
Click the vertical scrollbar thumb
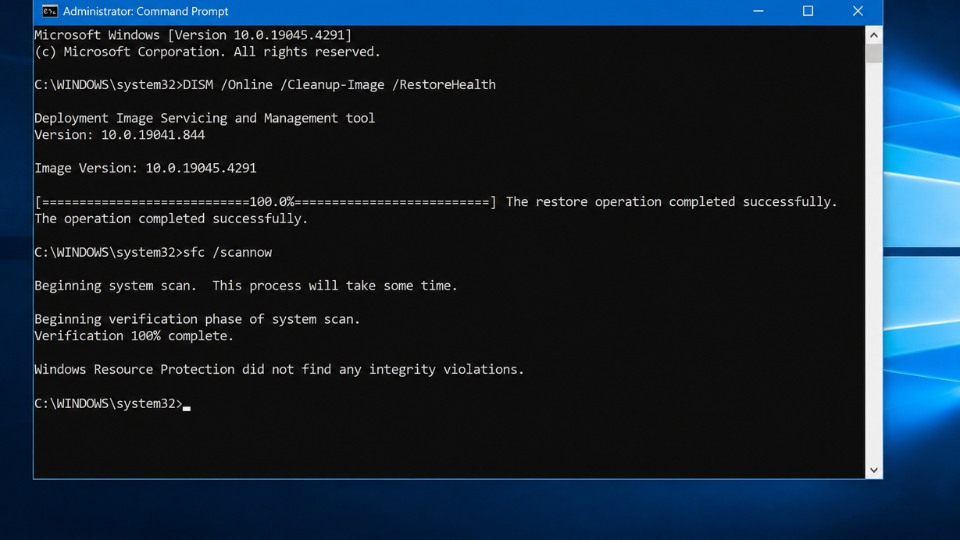click(x=874, y=53)
